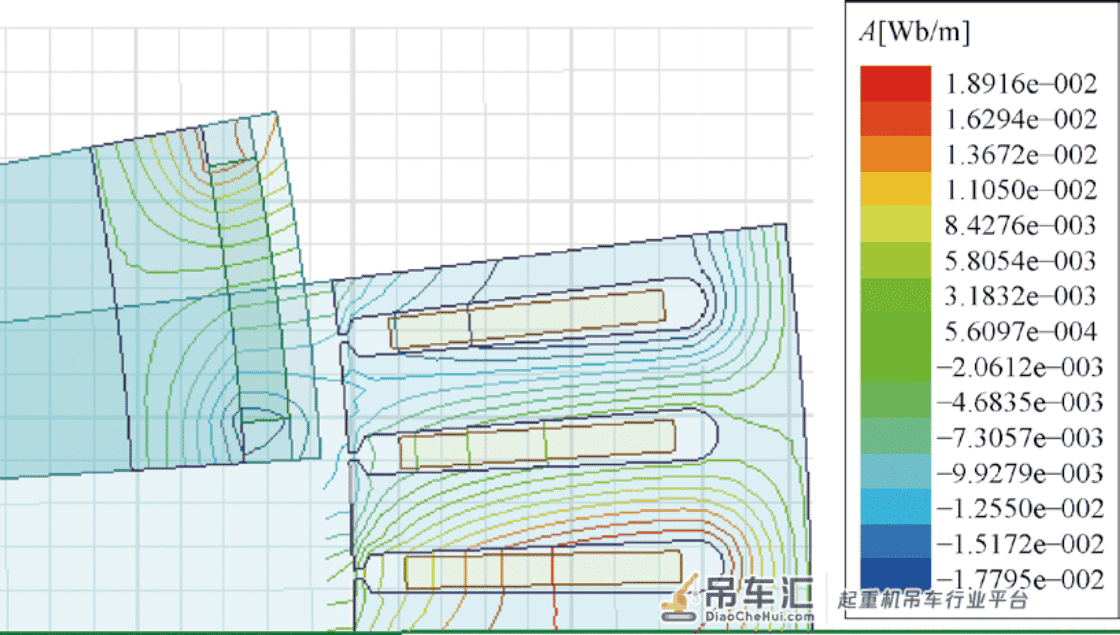Click the 起重机吊车行业平台 caption text
This screenshot has width=1120, height=635.
[x=933, y=599]
